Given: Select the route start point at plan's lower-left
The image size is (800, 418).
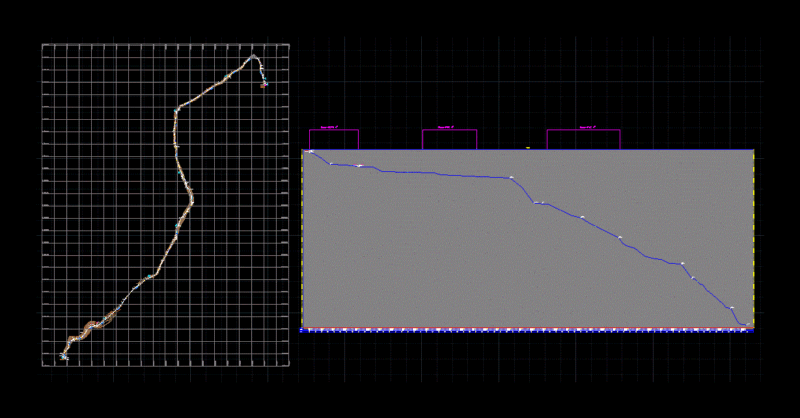Looking at the screenshot, I should [x=63, y=357].
